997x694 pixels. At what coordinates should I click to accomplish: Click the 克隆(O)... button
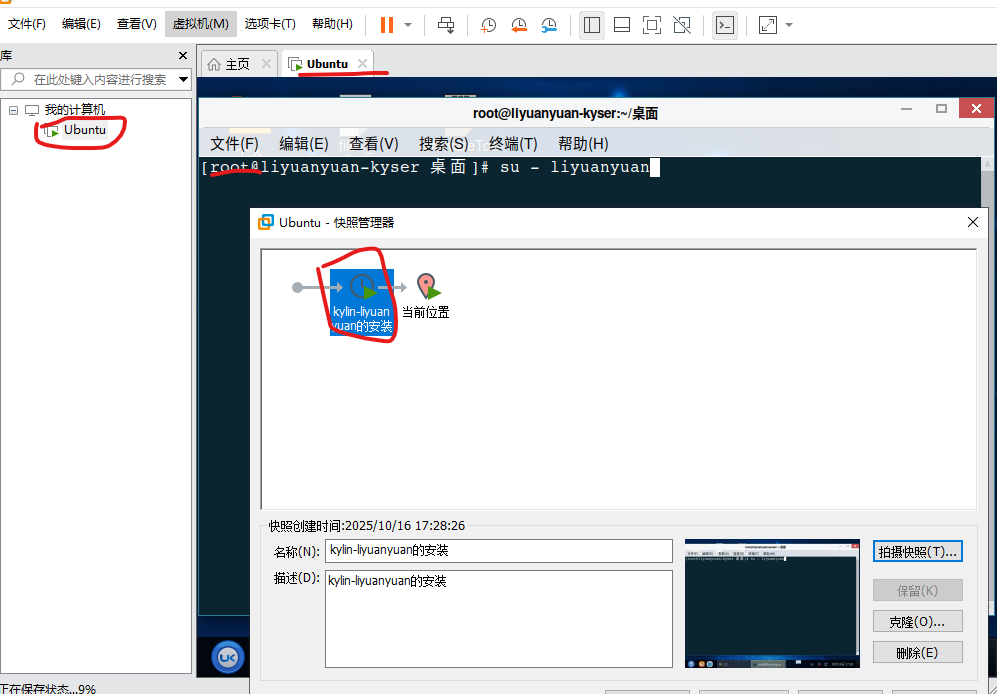click(x=918, y=621)
